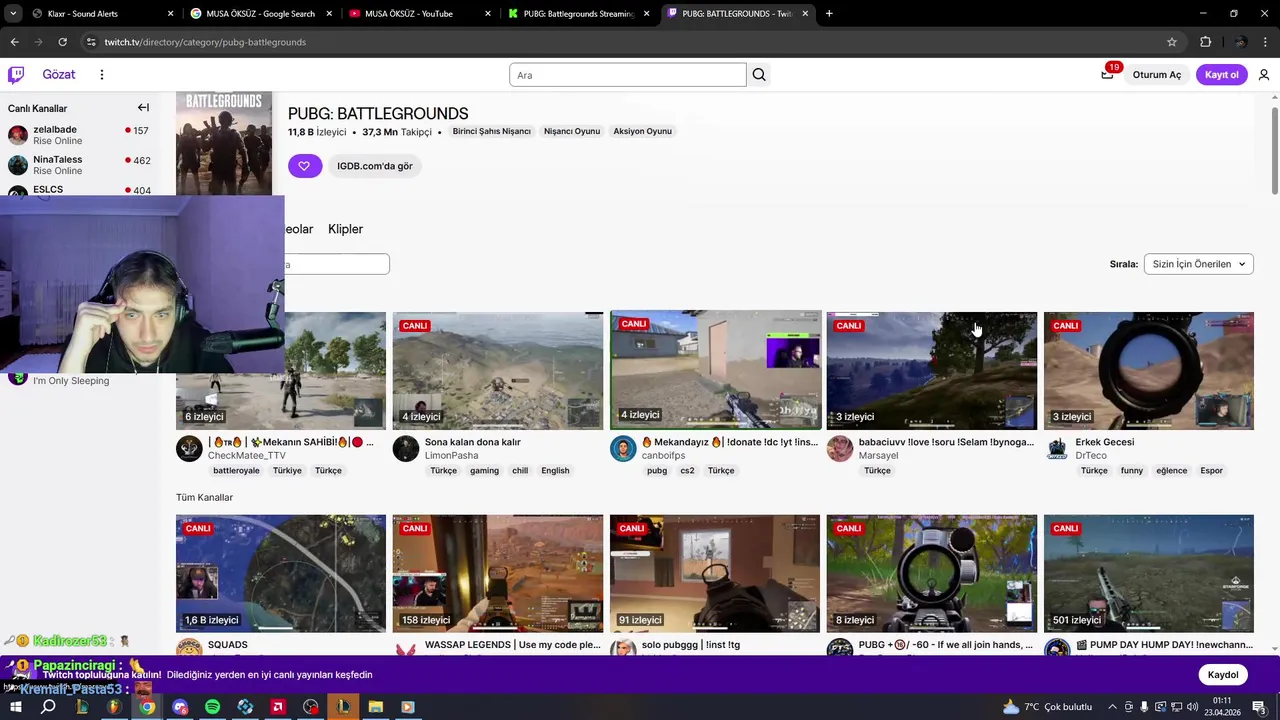This screenshot has width=1280, height=720.
Task: Follow PUBG category with the heart button
Action: [x=305, y=166]
